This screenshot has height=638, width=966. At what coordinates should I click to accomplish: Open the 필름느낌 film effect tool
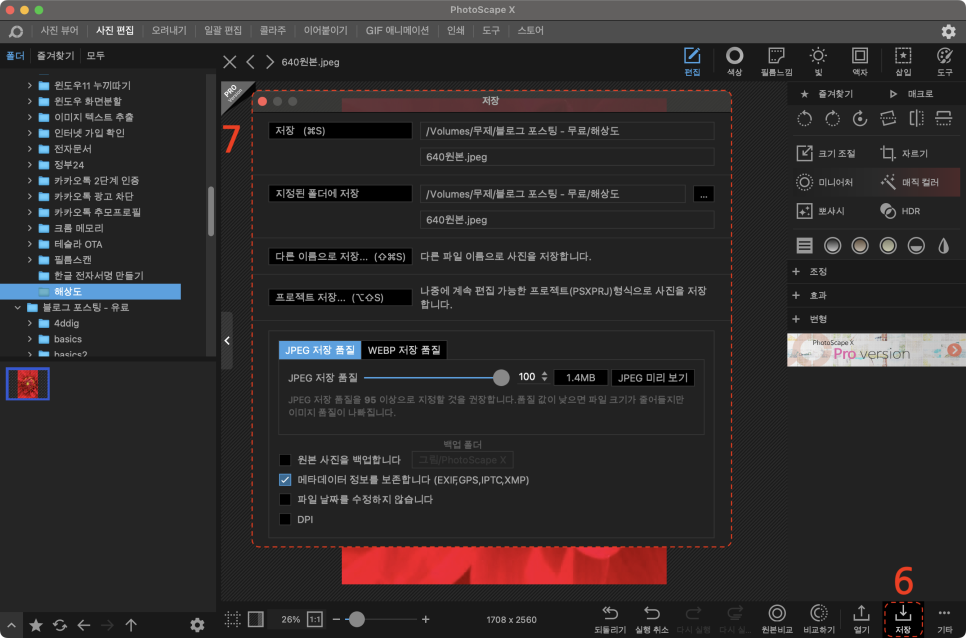(x=776, y=62)
